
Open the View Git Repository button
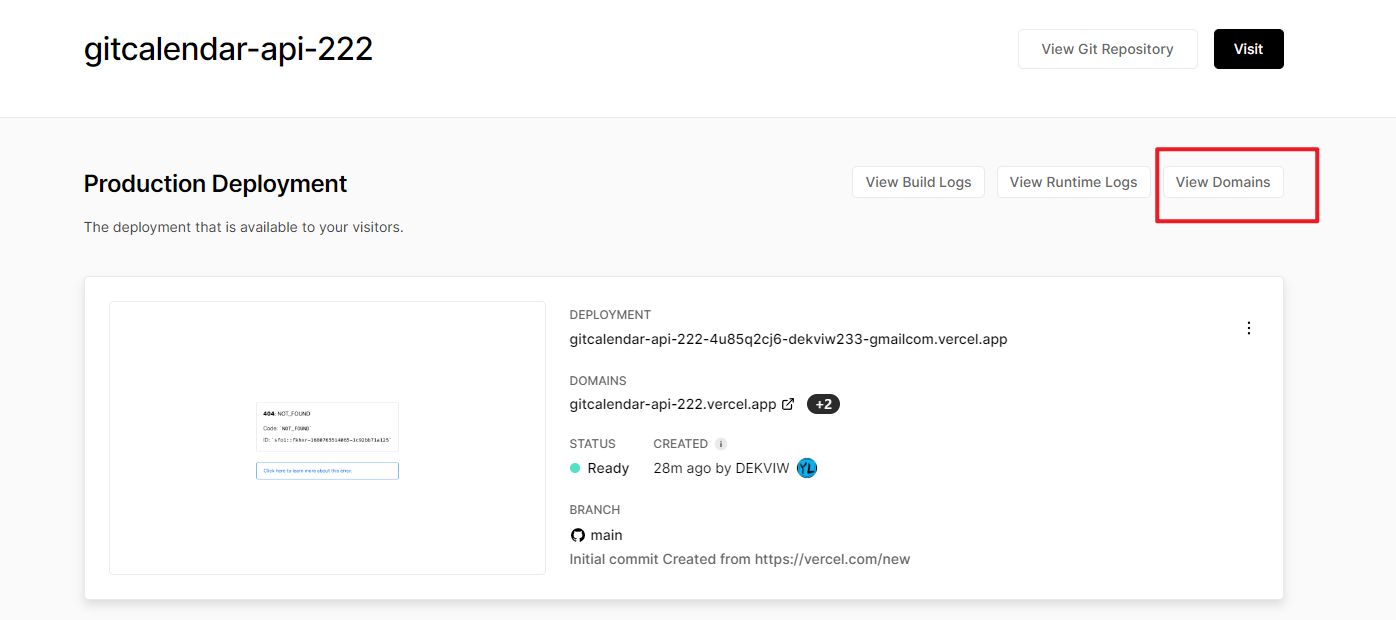(1107, 49)
